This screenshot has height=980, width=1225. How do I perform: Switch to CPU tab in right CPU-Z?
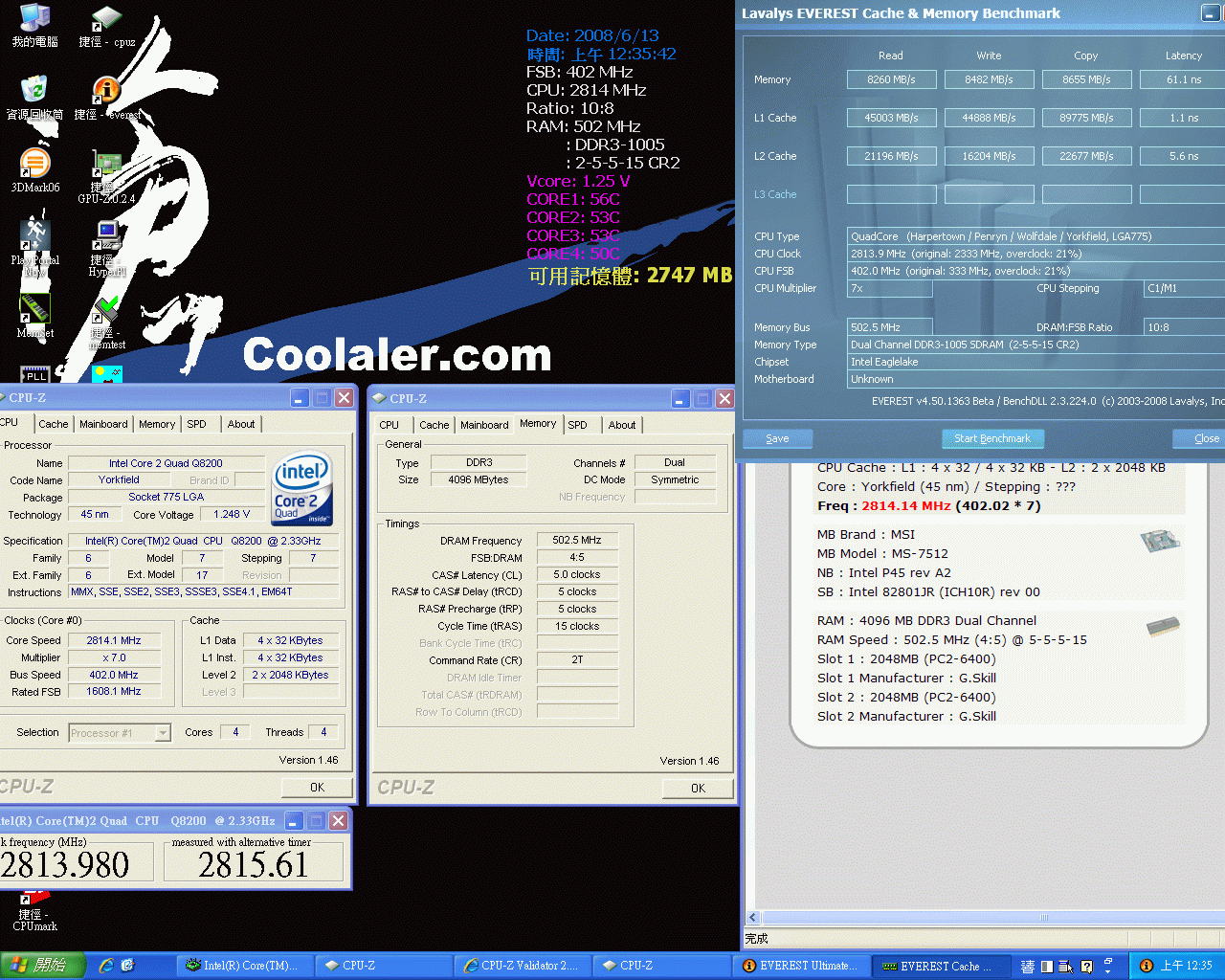390,425
